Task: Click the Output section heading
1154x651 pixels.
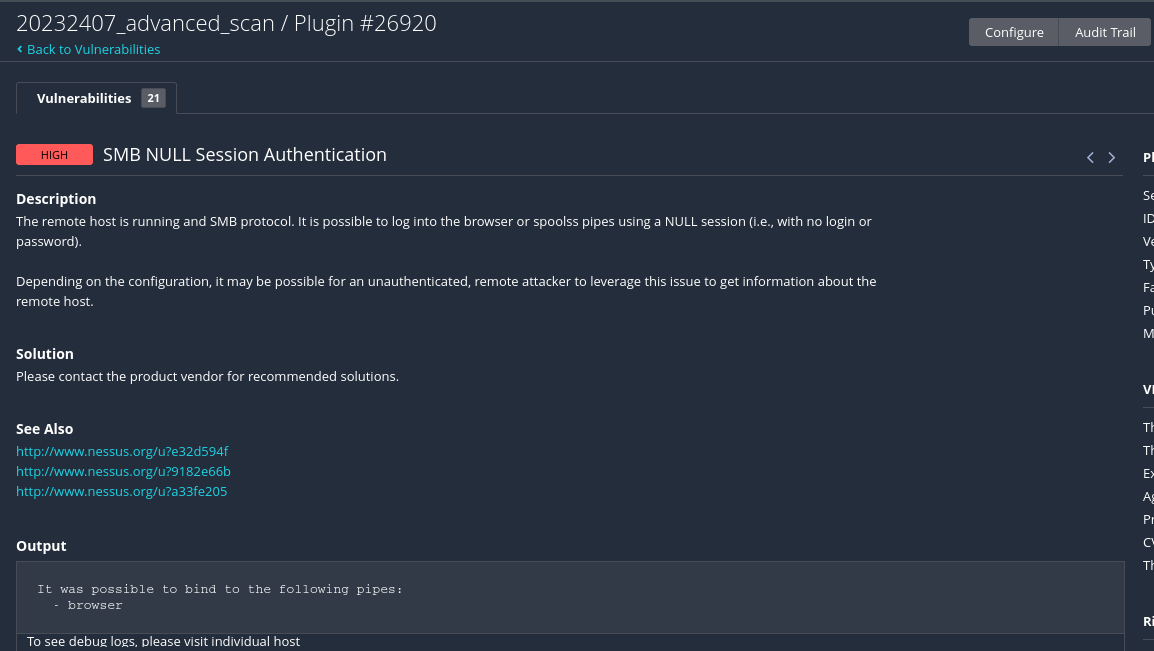Action: (x=41, y=546)
